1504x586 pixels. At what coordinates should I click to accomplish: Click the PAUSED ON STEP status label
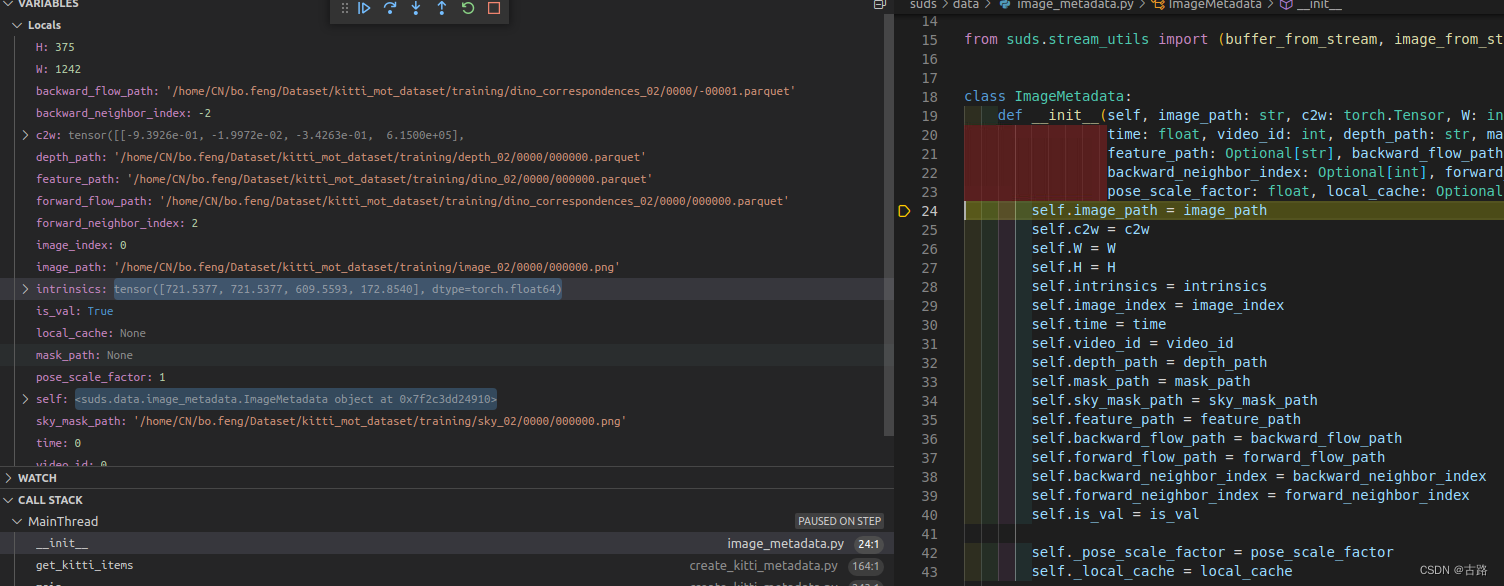[x=840, y=522]
